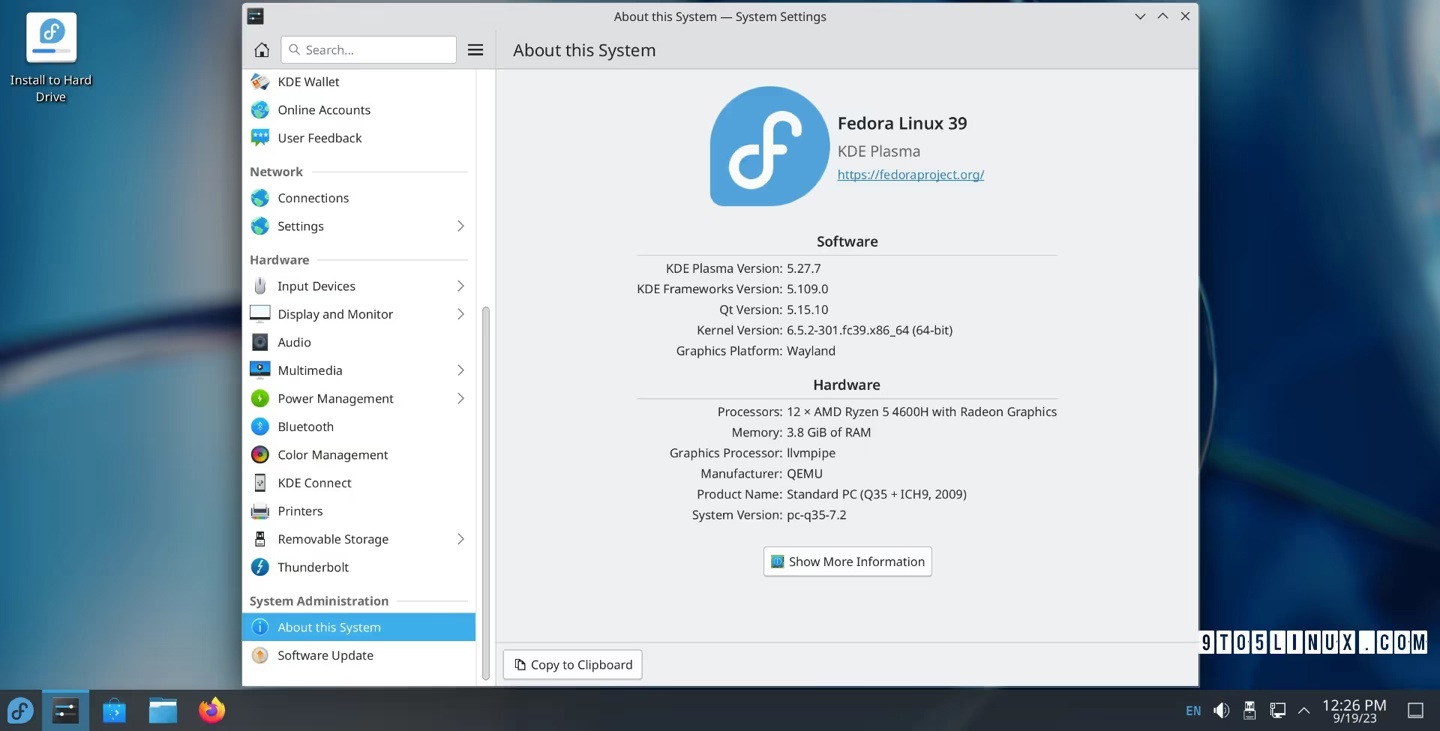Click the Graphics Platform value "Wayland"

tap(811, 351)
